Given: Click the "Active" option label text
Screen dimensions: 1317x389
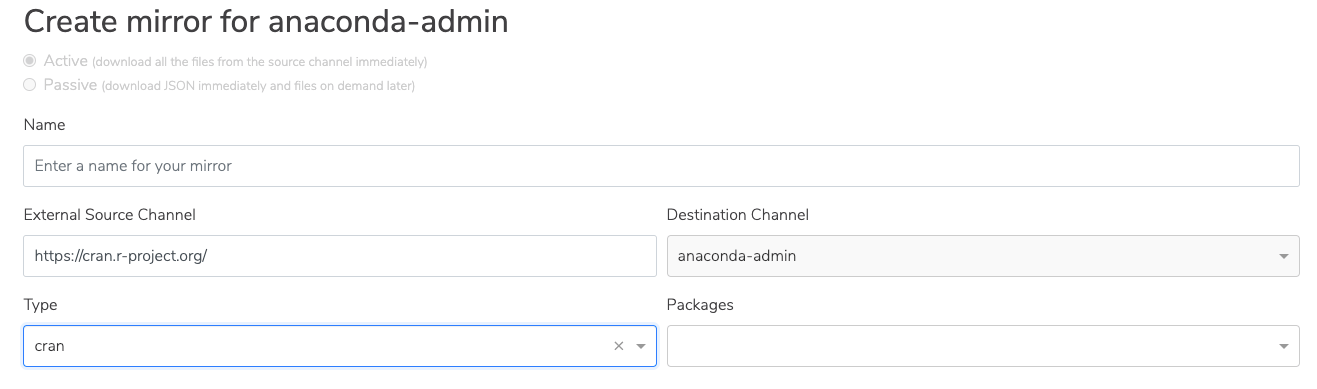Looking at the screenshot, I should click(66, 61).
